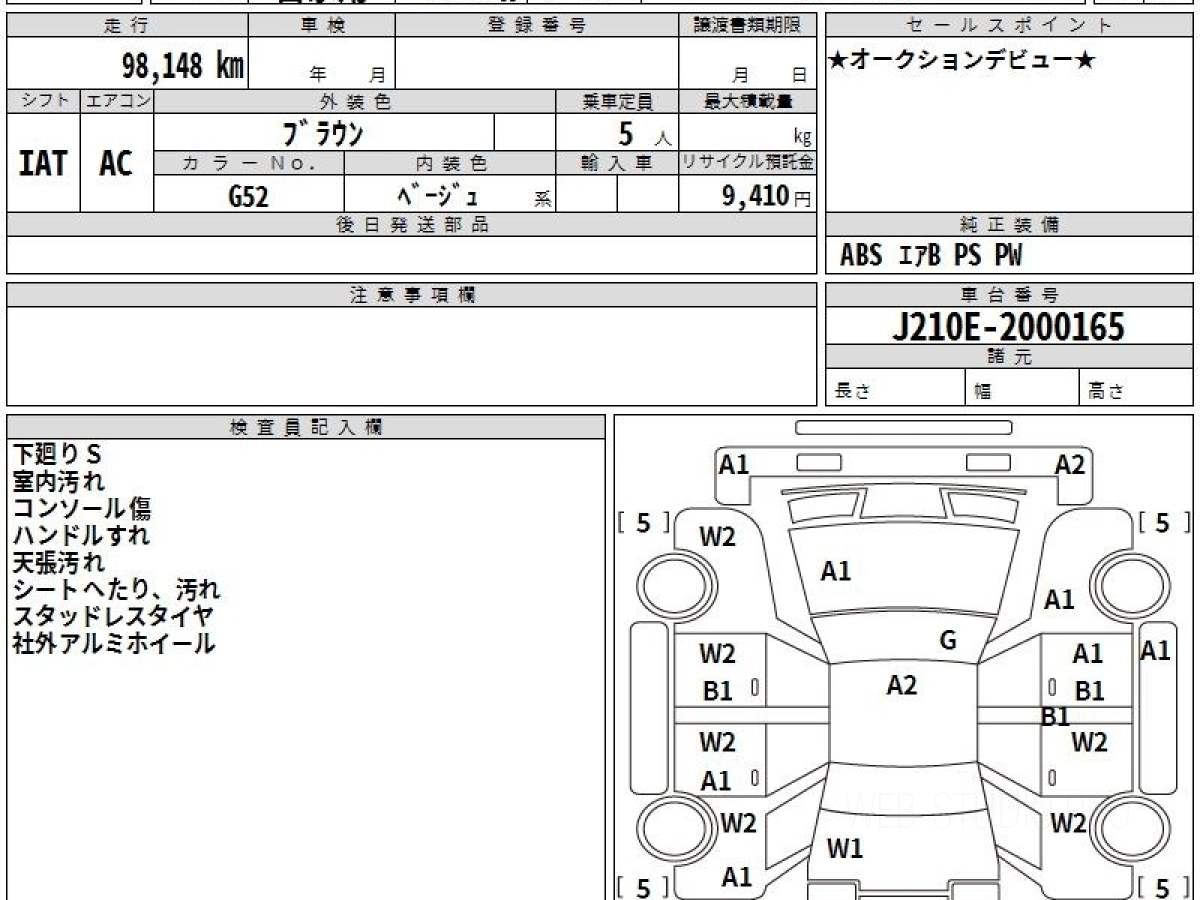Select the 高さ dimension label
Image resolution: width=1200 pixels, height=900 pixels.
[x=1106, y=392]
